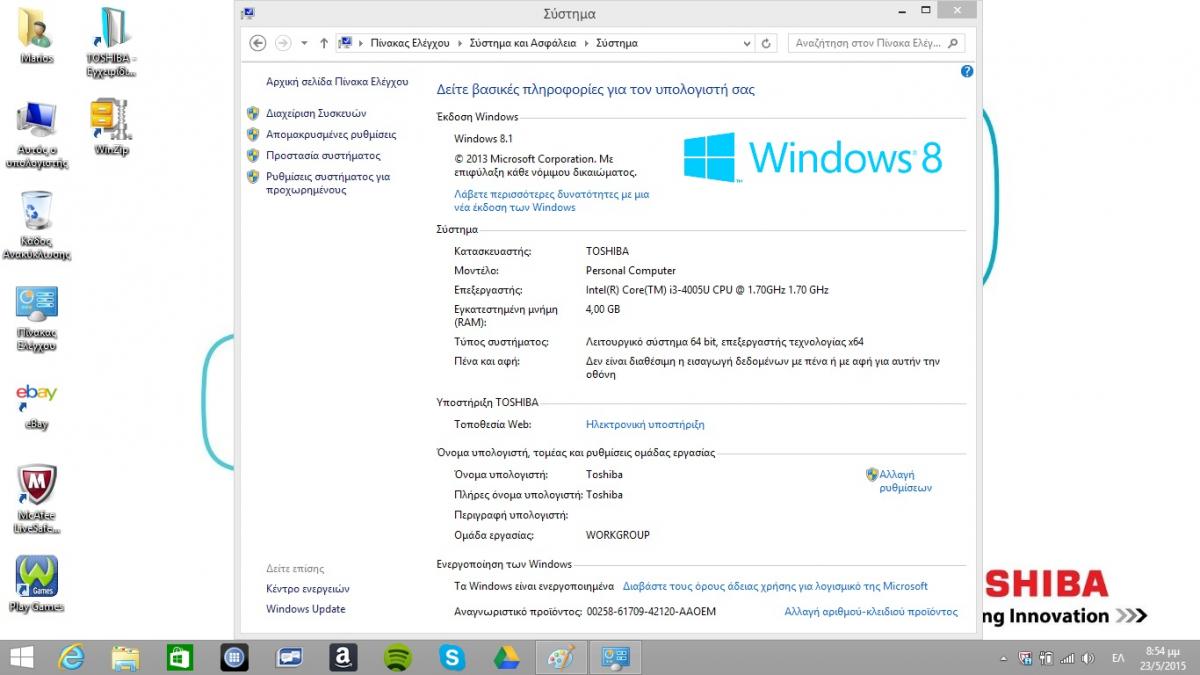Open 'Διαχείριση Συσκευών' in the sidebar

[316, 113]
